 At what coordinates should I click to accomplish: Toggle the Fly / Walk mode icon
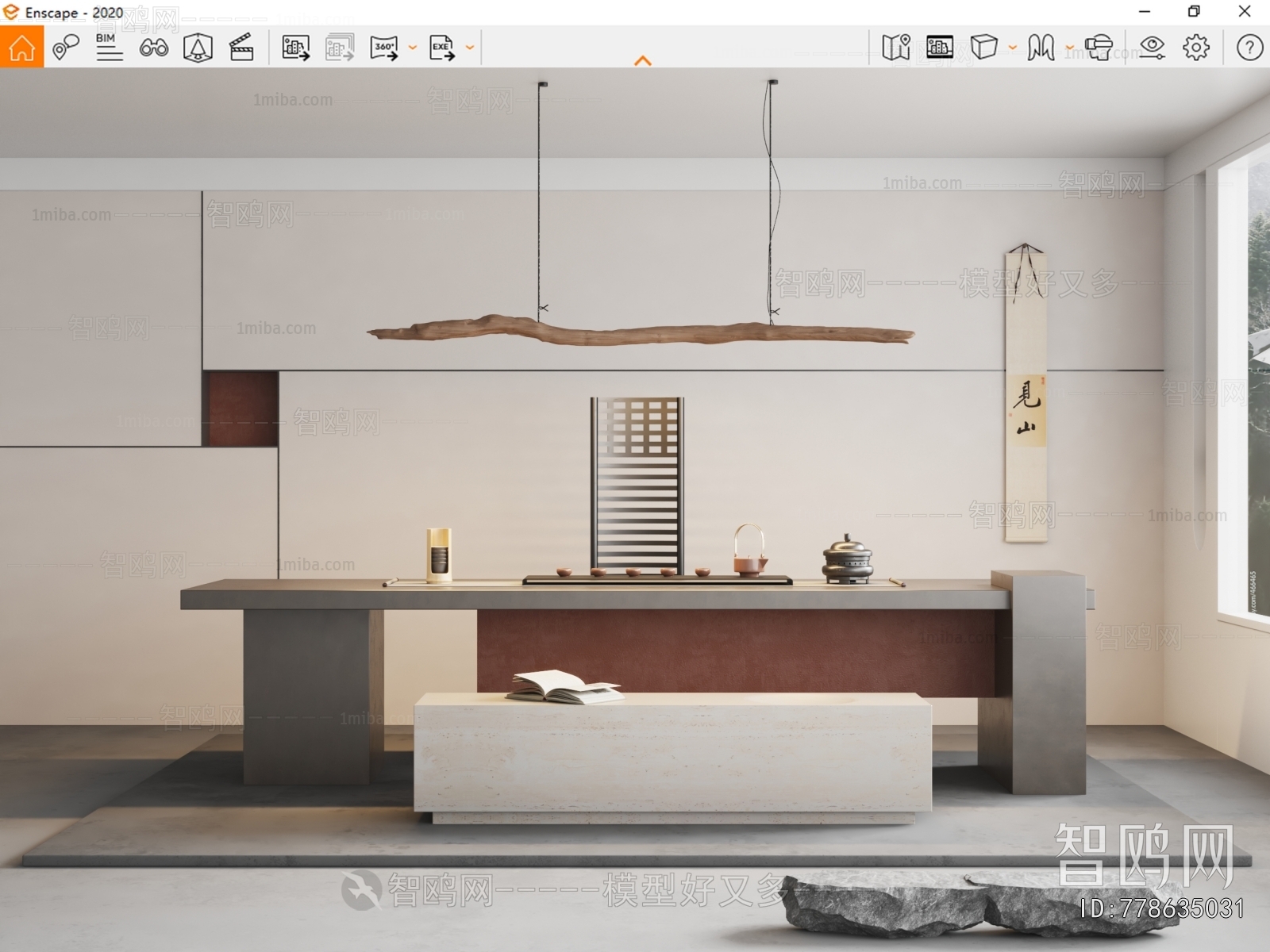(x=1041, y=48)
